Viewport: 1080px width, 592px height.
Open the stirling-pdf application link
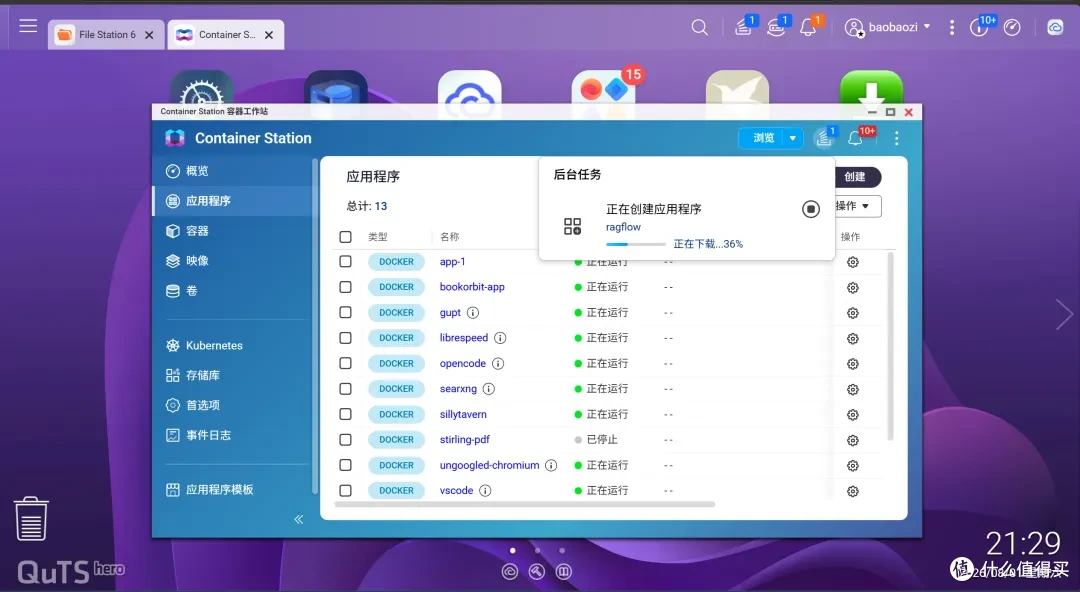(x=465, y=440)
